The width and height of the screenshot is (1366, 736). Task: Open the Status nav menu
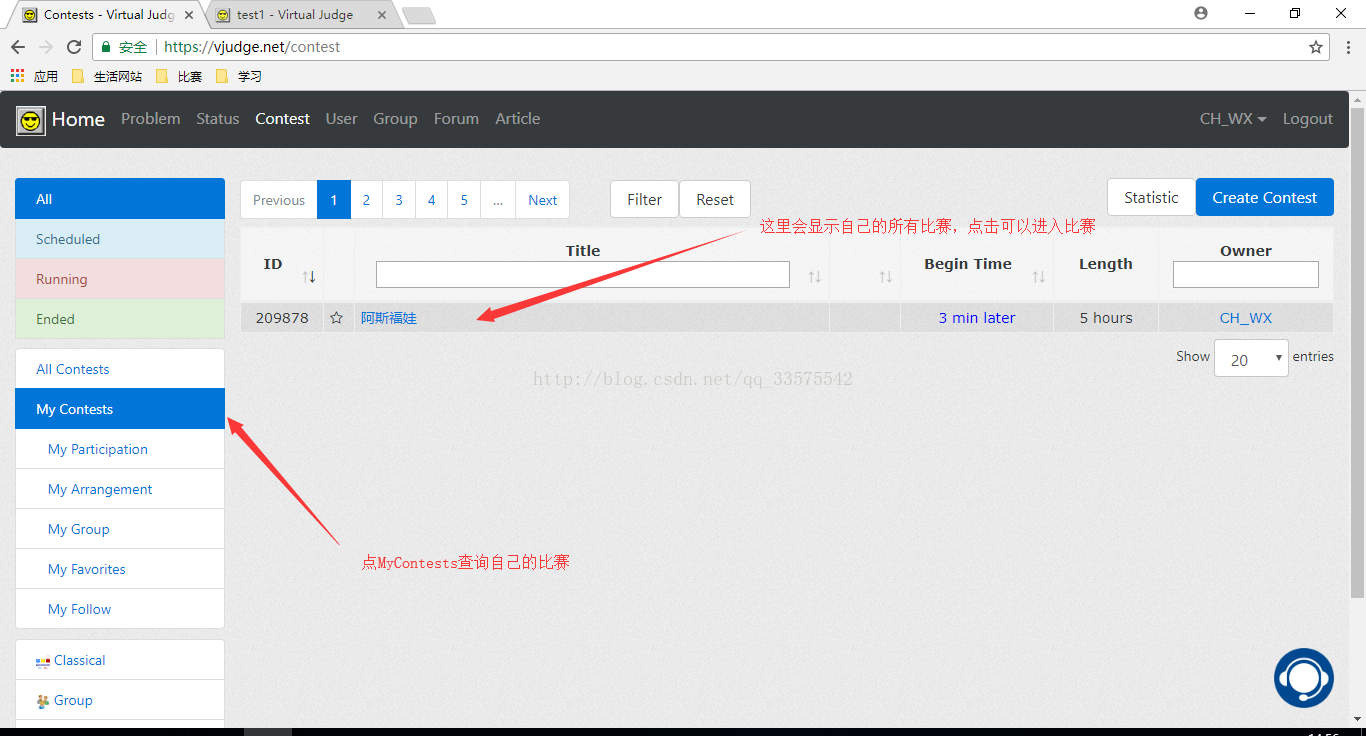coord(218,119)
